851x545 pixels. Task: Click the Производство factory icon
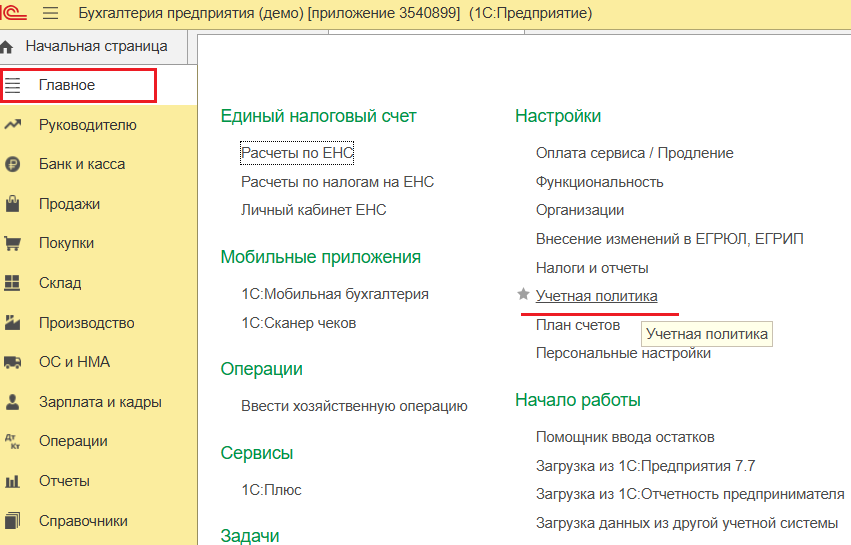click(x=12, y=322)
